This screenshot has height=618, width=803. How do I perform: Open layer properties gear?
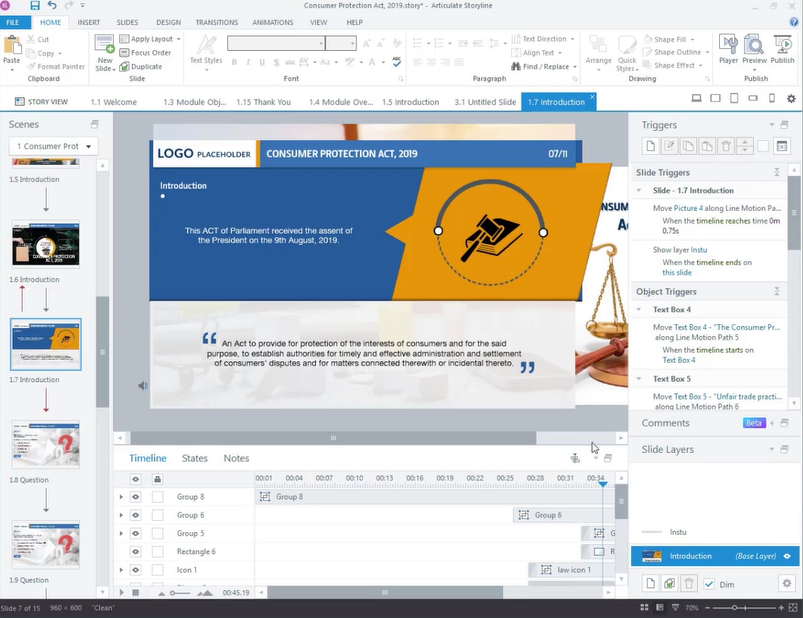click(x=787, y=584)
